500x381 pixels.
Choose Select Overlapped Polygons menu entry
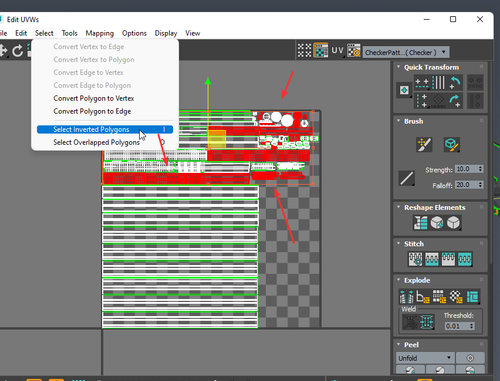tap(105, 142)
